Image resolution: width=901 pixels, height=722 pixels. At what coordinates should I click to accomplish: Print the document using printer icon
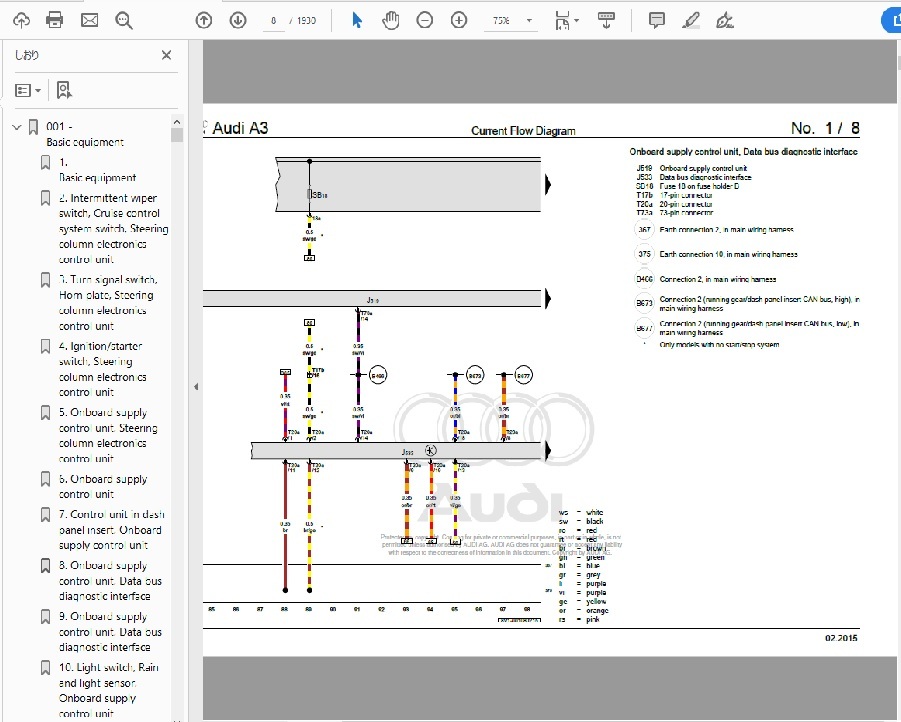(55, 21)
